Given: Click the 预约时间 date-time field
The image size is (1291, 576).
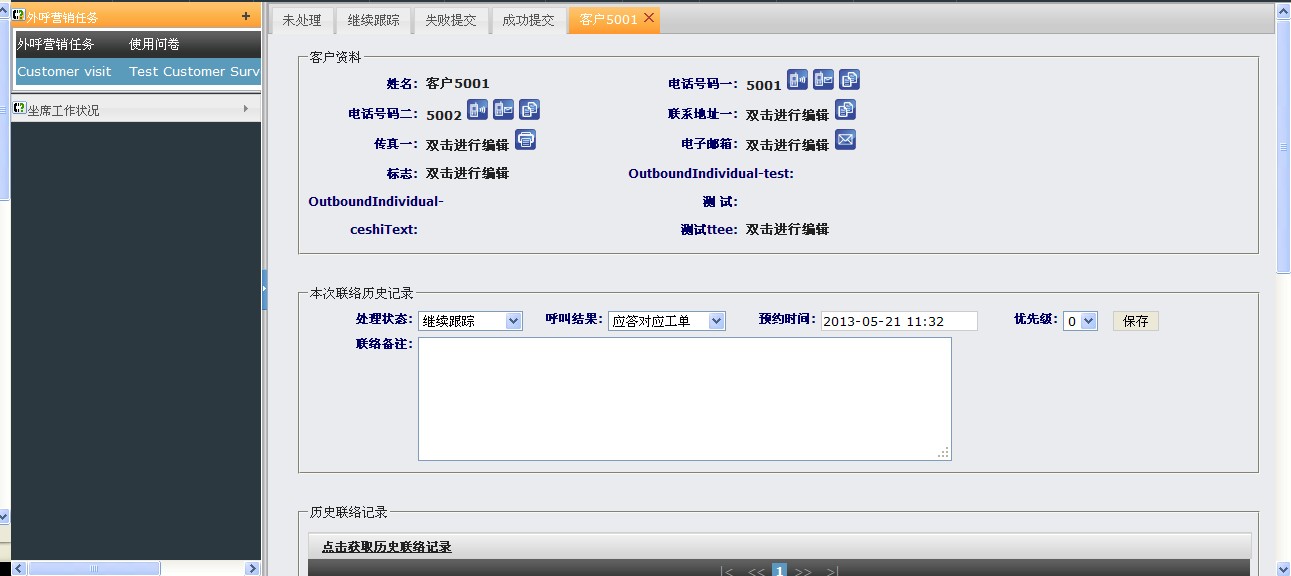Looking at the screenshot, I should tap(898, 321).
